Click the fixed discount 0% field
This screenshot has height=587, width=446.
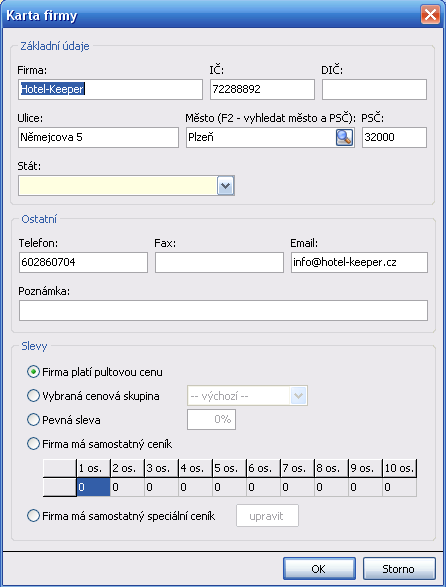point(211,420)
